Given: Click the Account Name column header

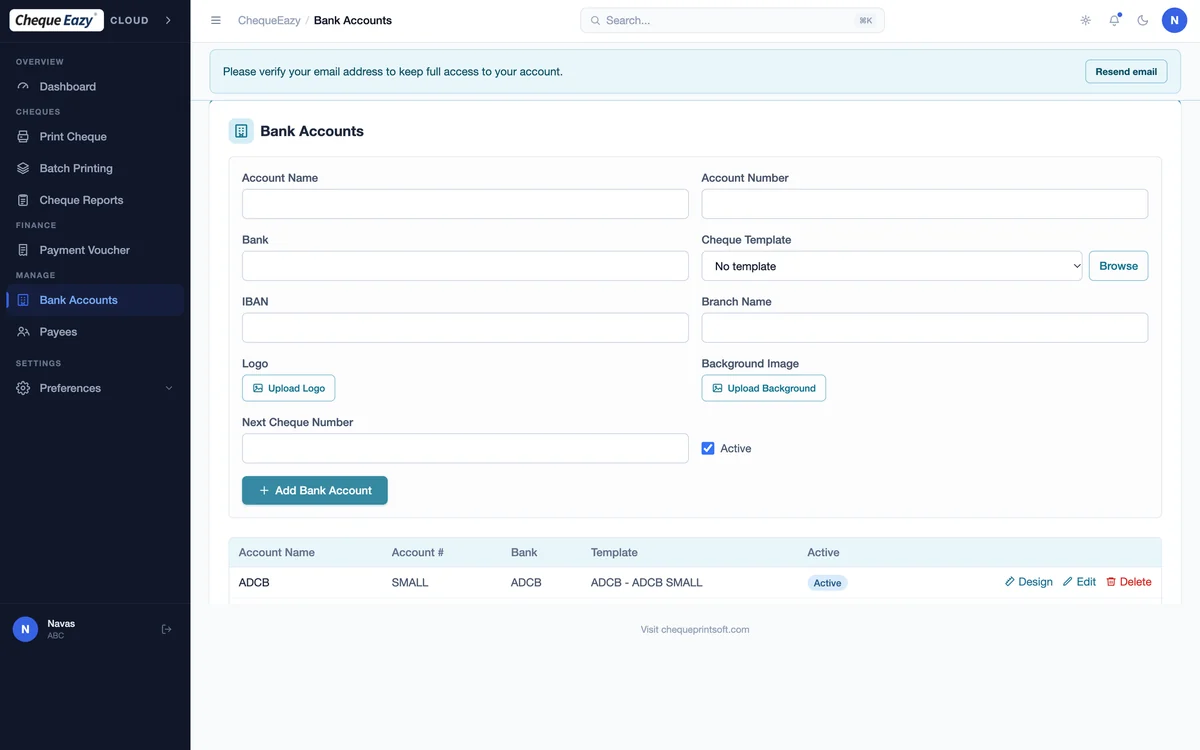Looking at the screenshot, I should click(277, 552).
